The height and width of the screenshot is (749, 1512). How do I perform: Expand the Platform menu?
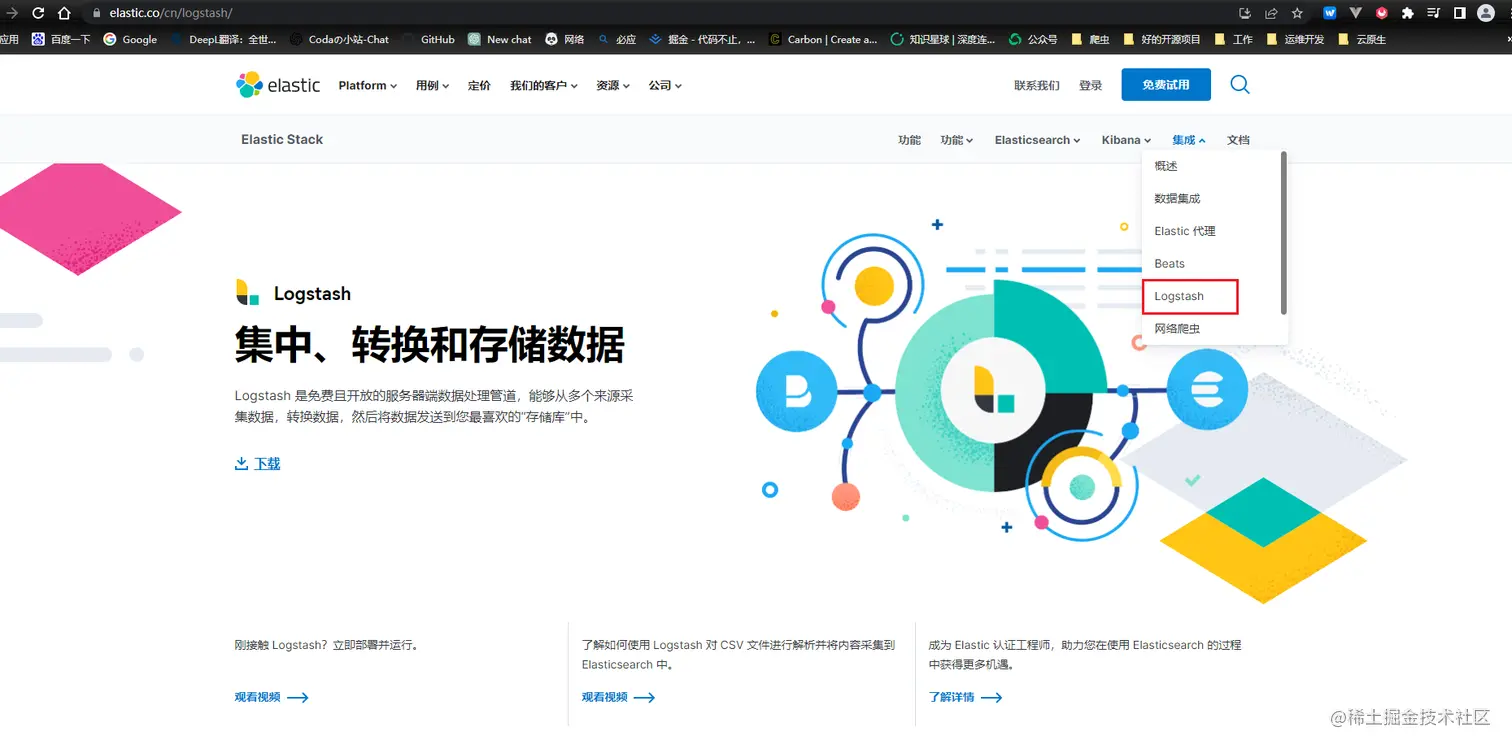tap(367, 85)
